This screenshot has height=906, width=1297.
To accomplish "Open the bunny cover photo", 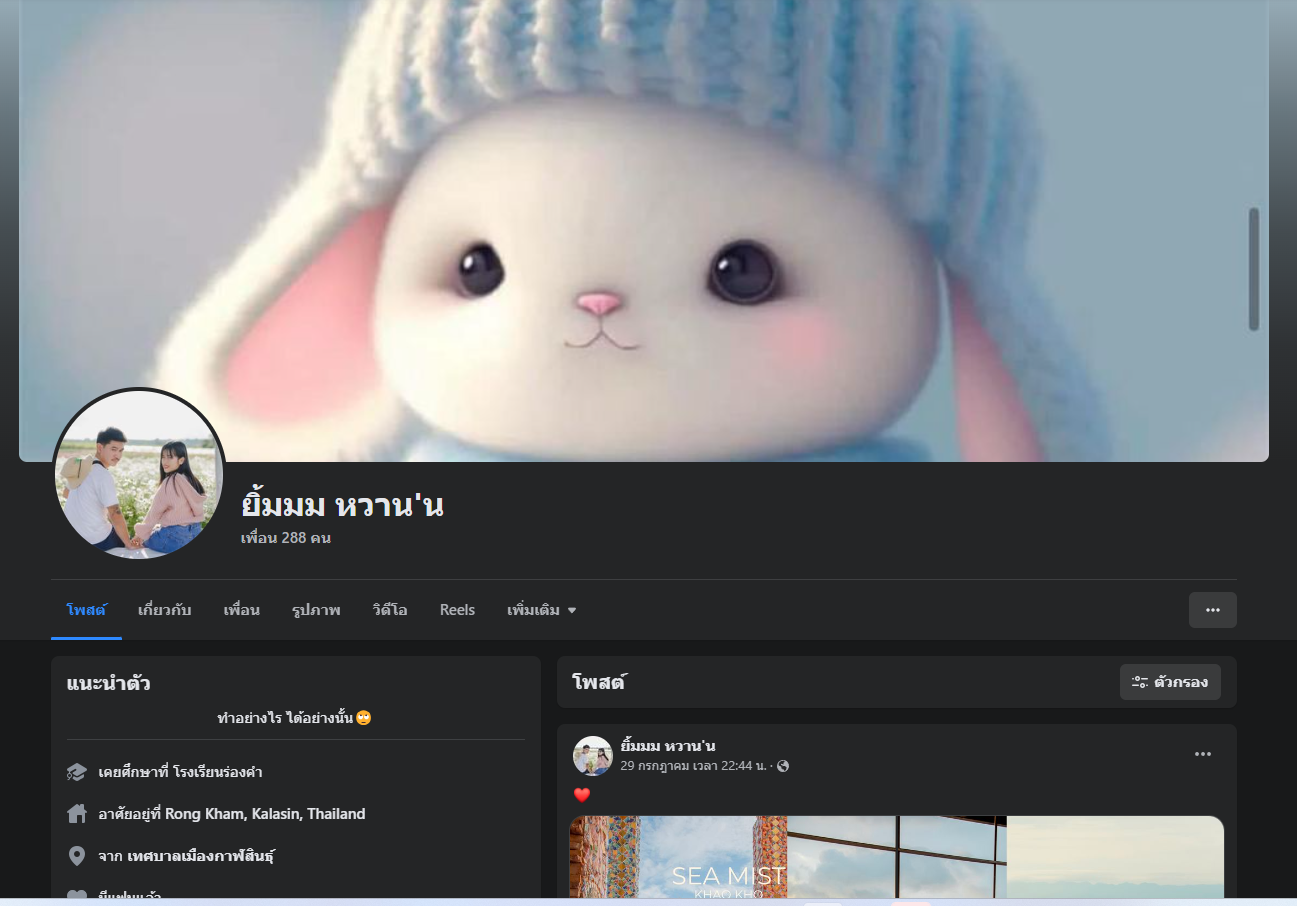I will coord(644,230).
